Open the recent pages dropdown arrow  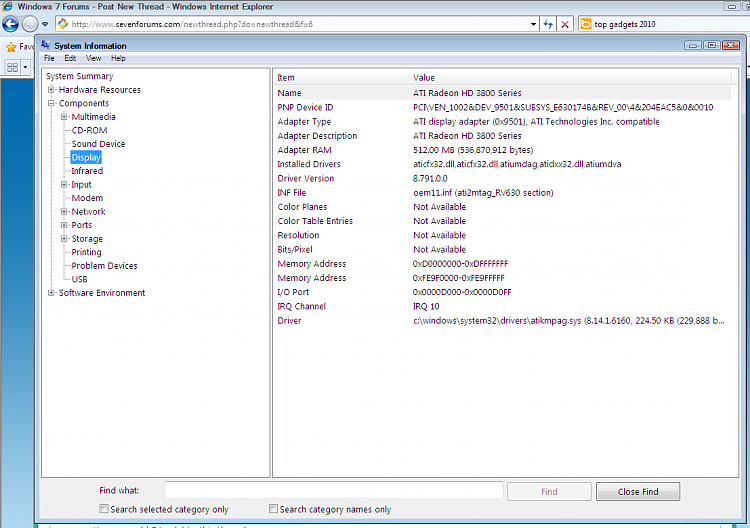pos(45,24)
